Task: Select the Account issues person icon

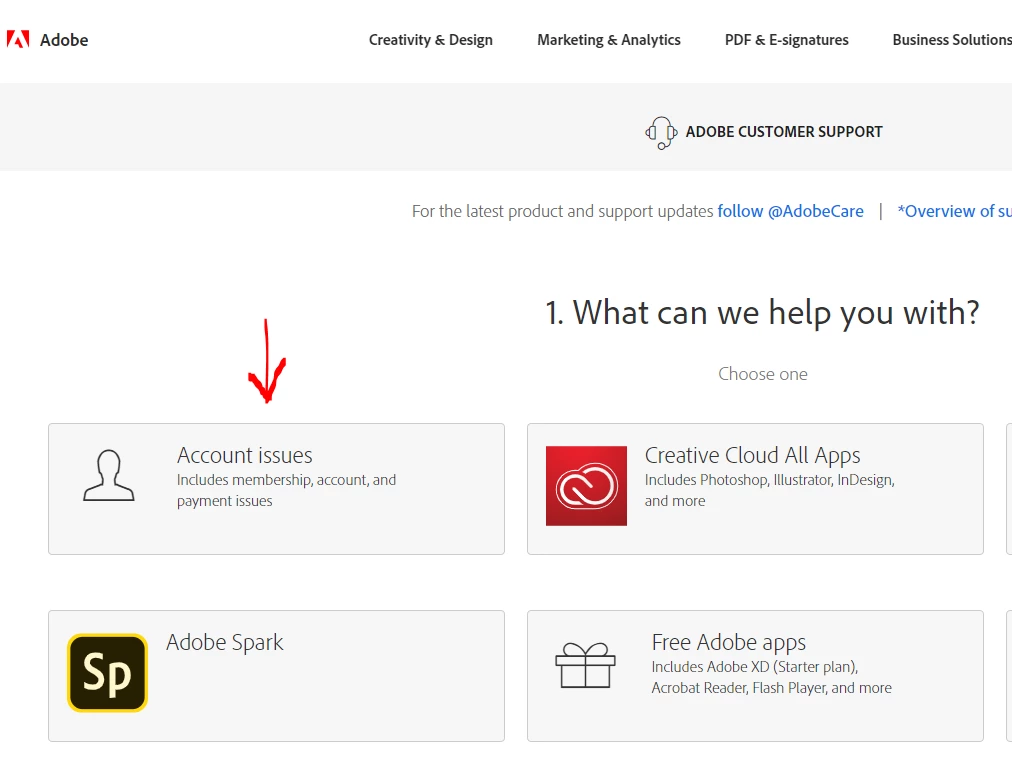Action: [x=108, y=476]
